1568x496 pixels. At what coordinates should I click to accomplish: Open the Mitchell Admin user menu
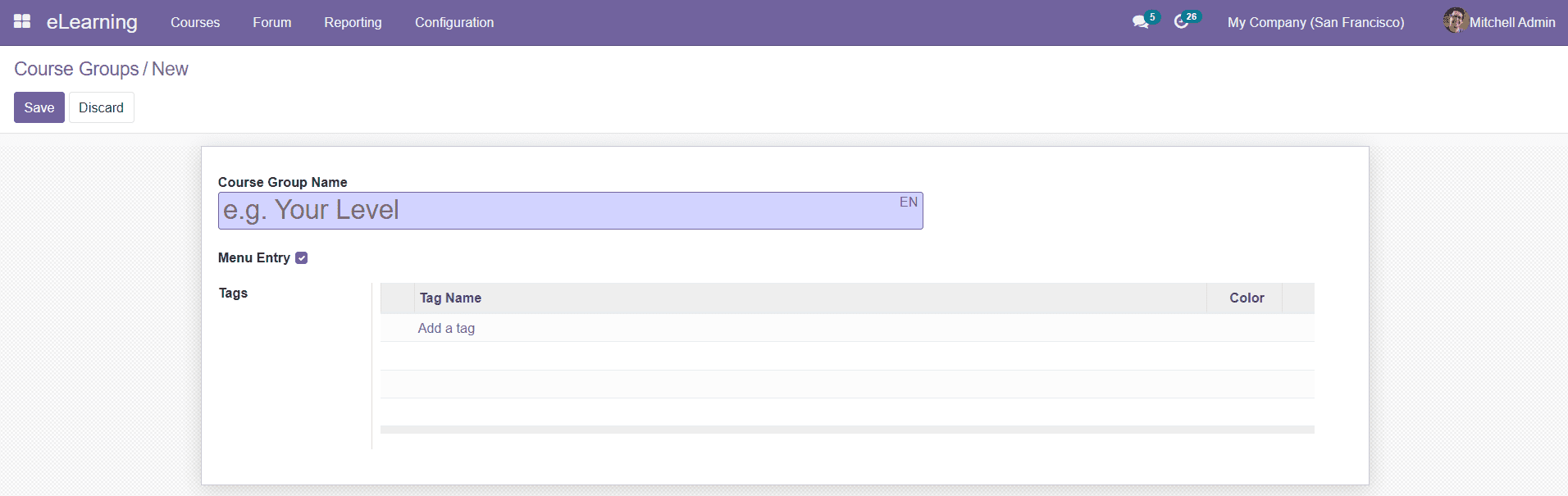point(1512,22)
